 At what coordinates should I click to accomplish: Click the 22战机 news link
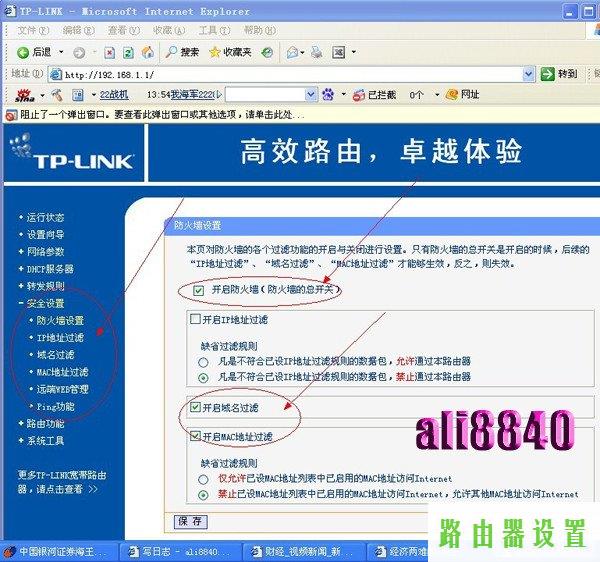(114, 95)
